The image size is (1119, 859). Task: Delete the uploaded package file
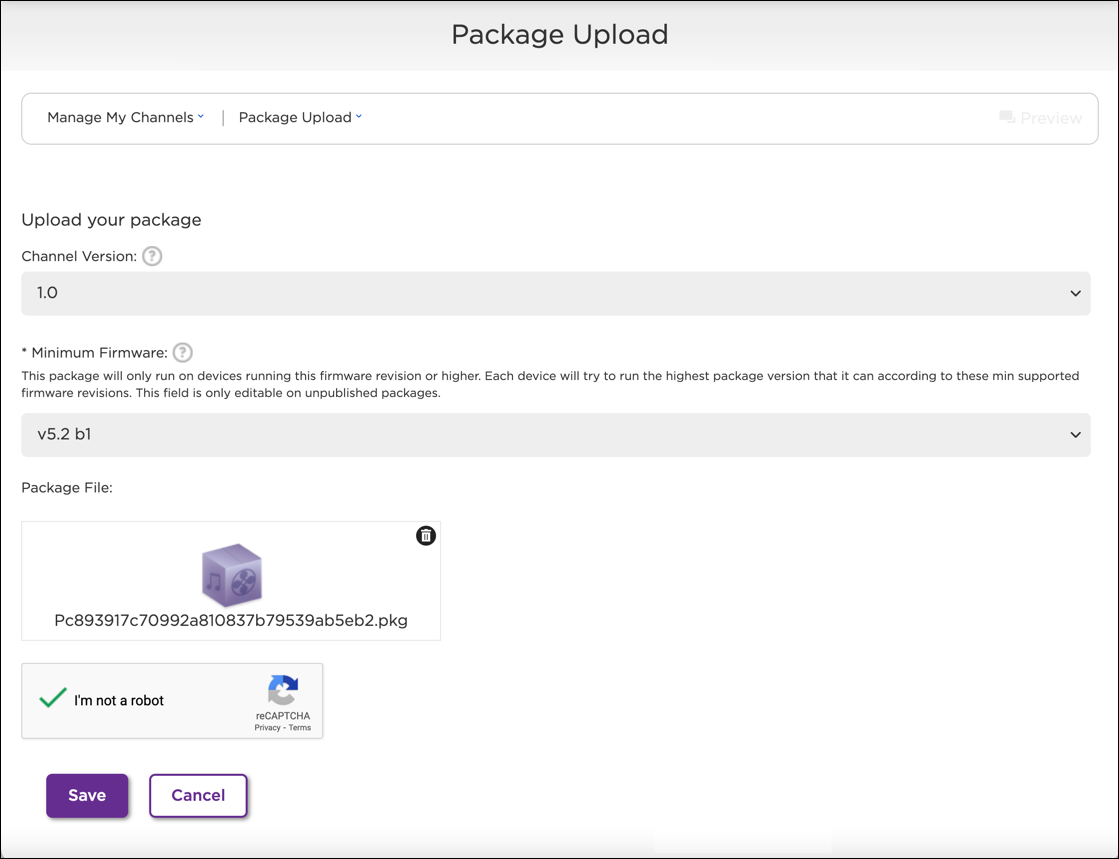(426, 536)
